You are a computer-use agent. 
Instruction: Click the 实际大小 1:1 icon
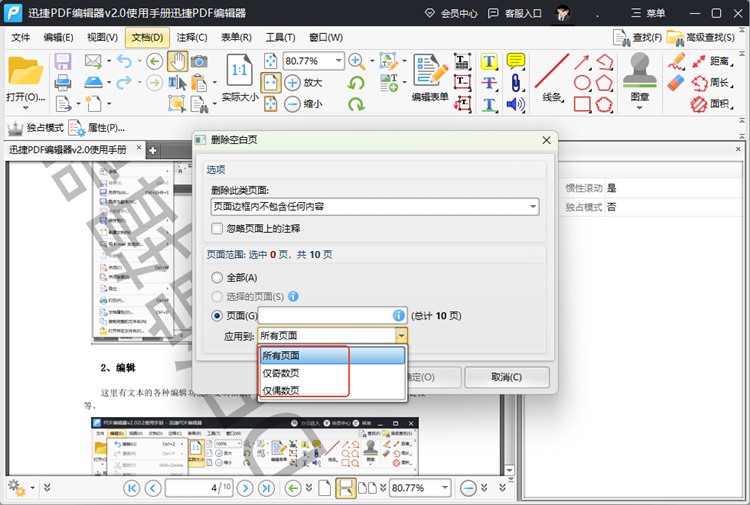click(x=239, y=70)
